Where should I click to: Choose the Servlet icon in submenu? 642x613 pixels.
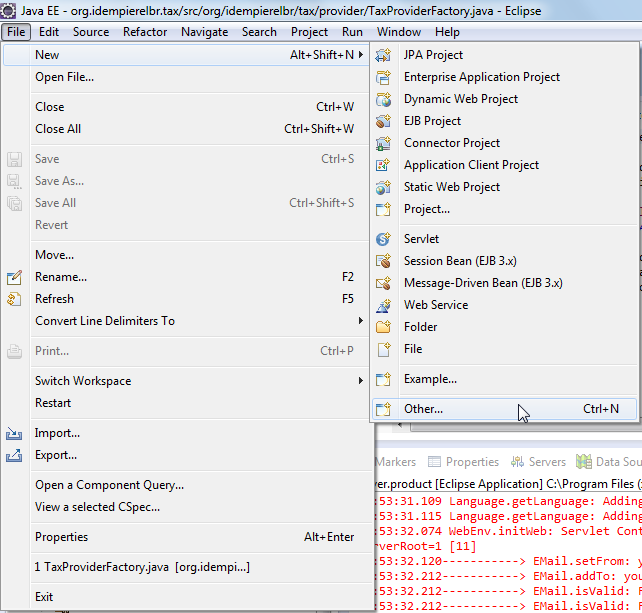[383, 239]
